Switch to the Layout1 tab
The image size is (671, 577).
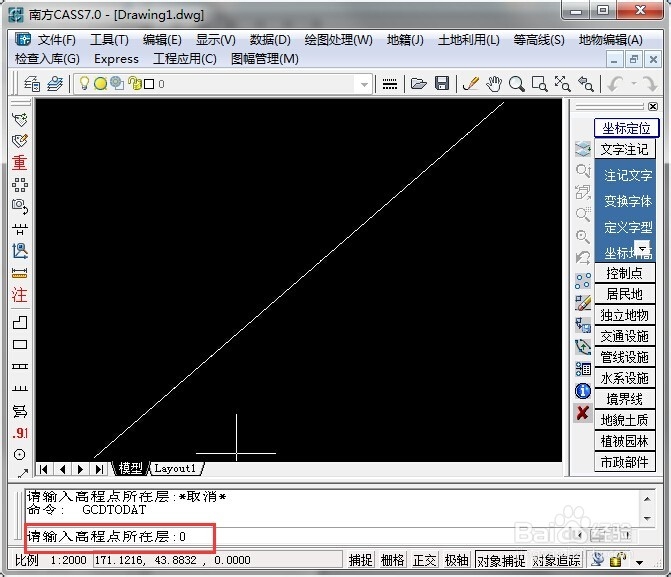coord(175,468)
